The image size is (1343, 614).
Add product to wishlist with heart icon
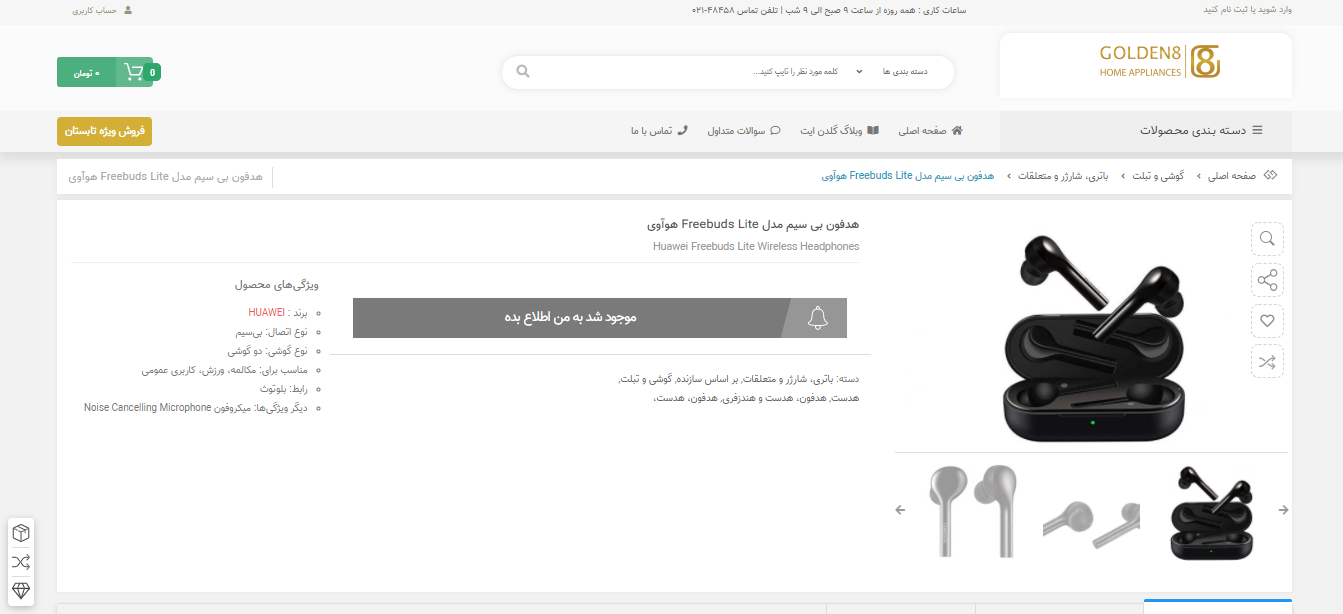click(1267, 321)
